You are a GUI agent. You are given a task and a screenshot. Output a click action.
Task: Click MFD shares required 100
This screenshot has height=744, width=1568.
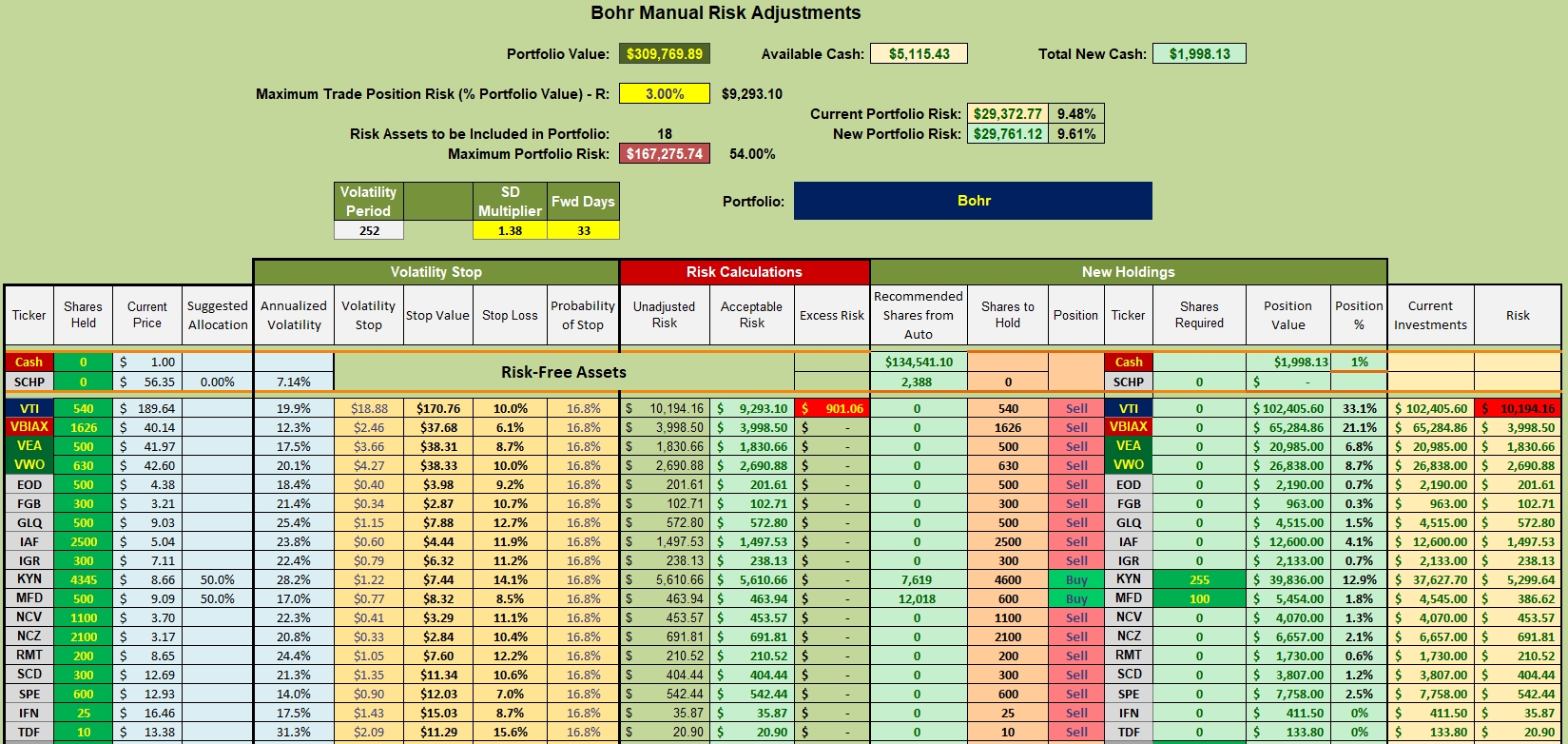coord(1199,598)
